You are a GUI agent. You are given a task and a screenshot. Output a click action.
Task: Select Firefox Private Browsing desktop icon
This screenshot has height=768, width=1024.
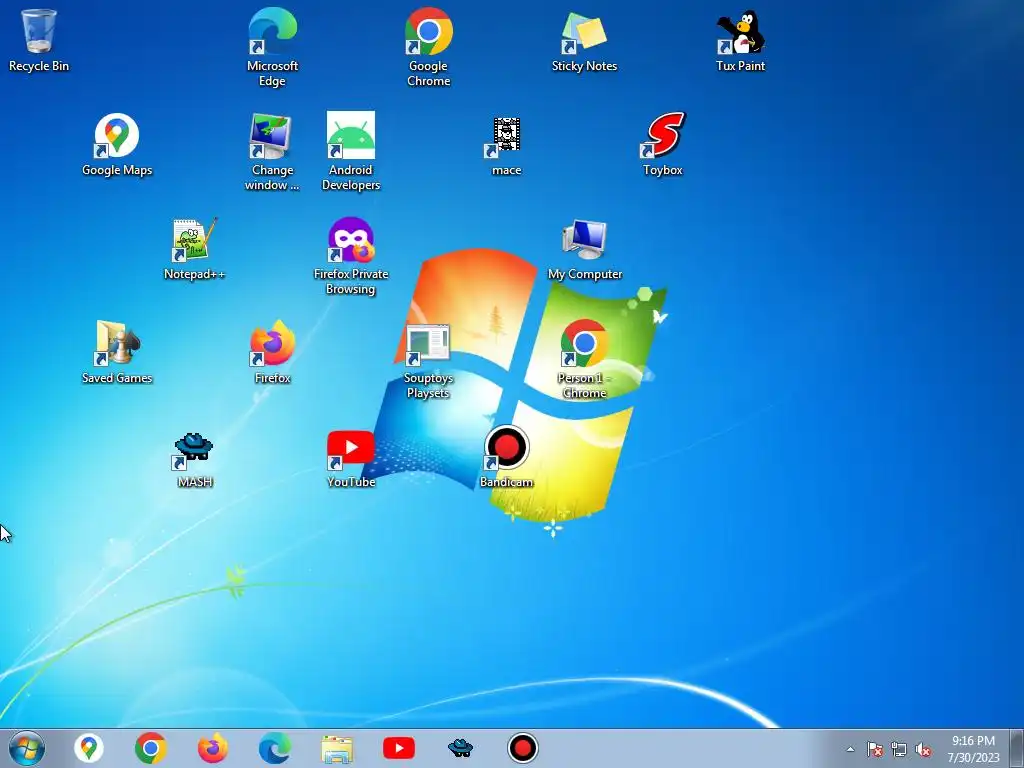point(351,256)
